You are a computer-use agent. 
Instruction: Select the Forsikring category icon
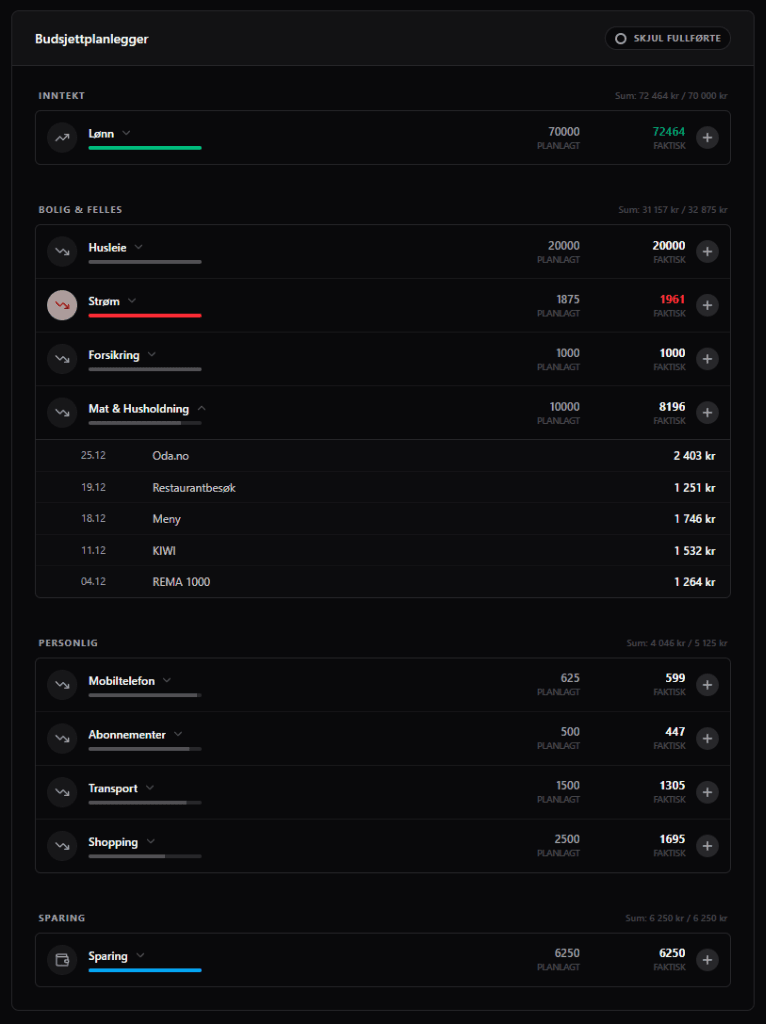pyautogui.click(x=62, y=358)
